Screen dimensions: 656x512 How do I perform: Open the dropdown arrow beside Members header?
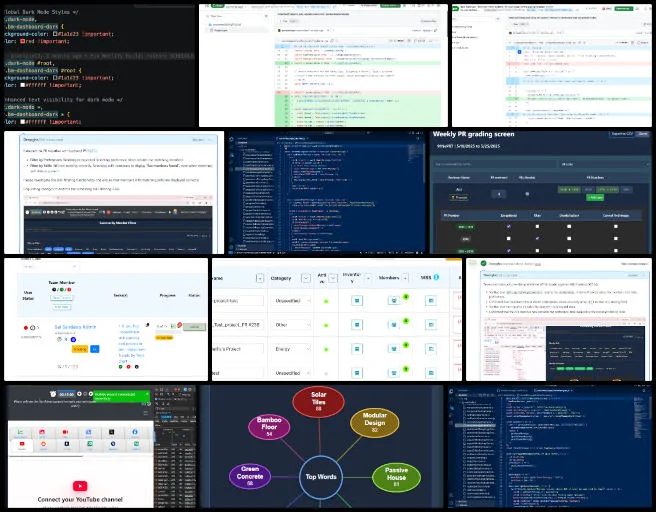(405, 278)
